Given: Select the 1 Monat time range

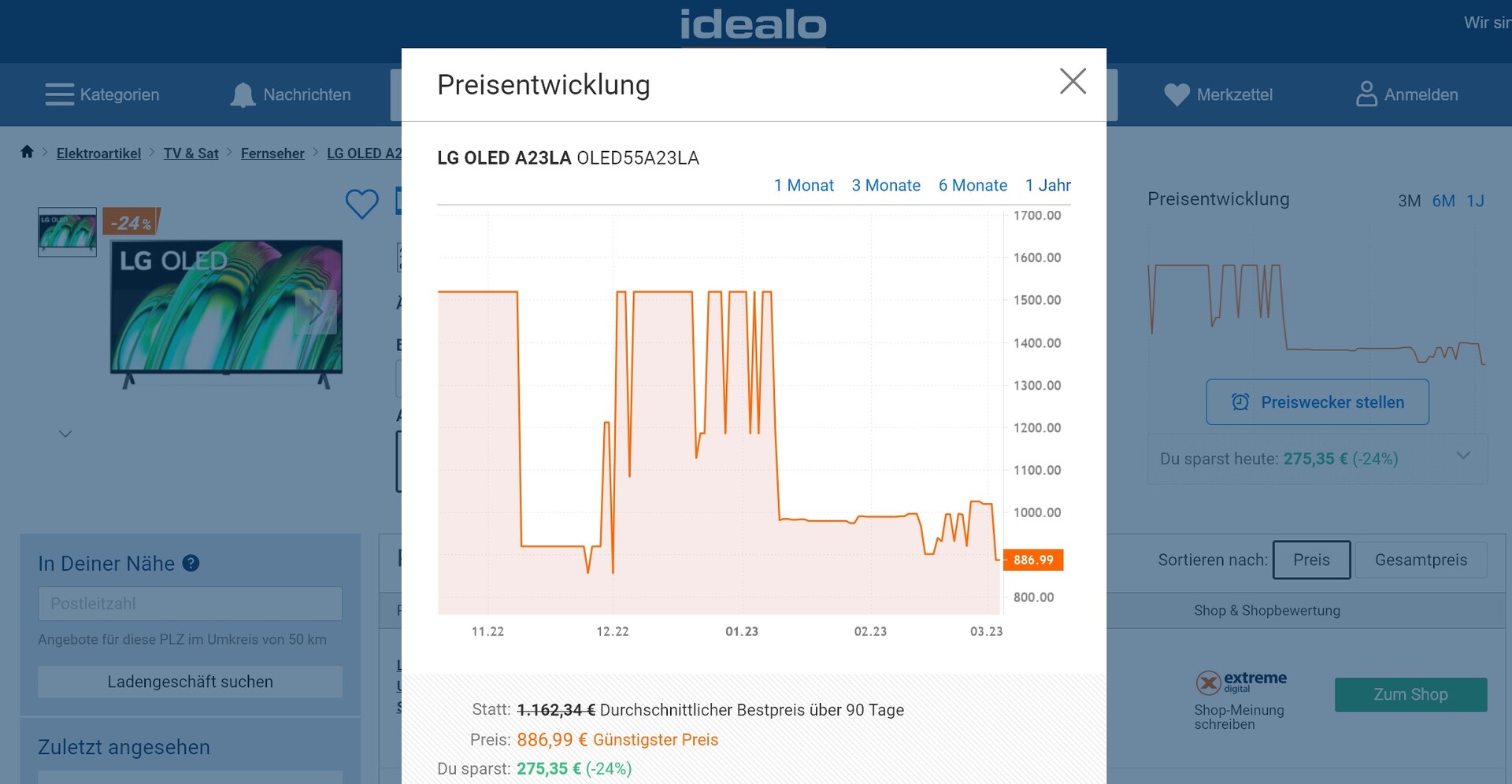Looking at the screenshot, I should (x=803, y=186).
